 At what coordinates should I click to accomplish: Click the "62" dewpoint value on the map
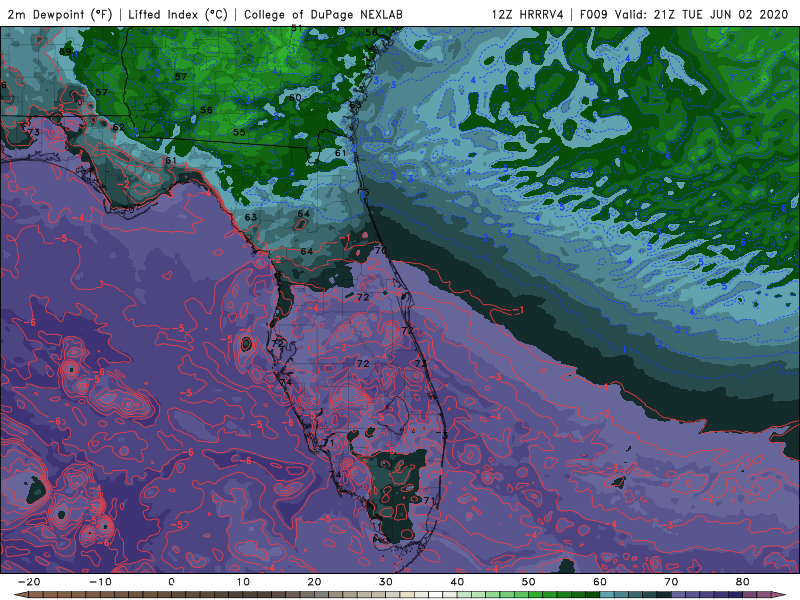pos(118,127)
